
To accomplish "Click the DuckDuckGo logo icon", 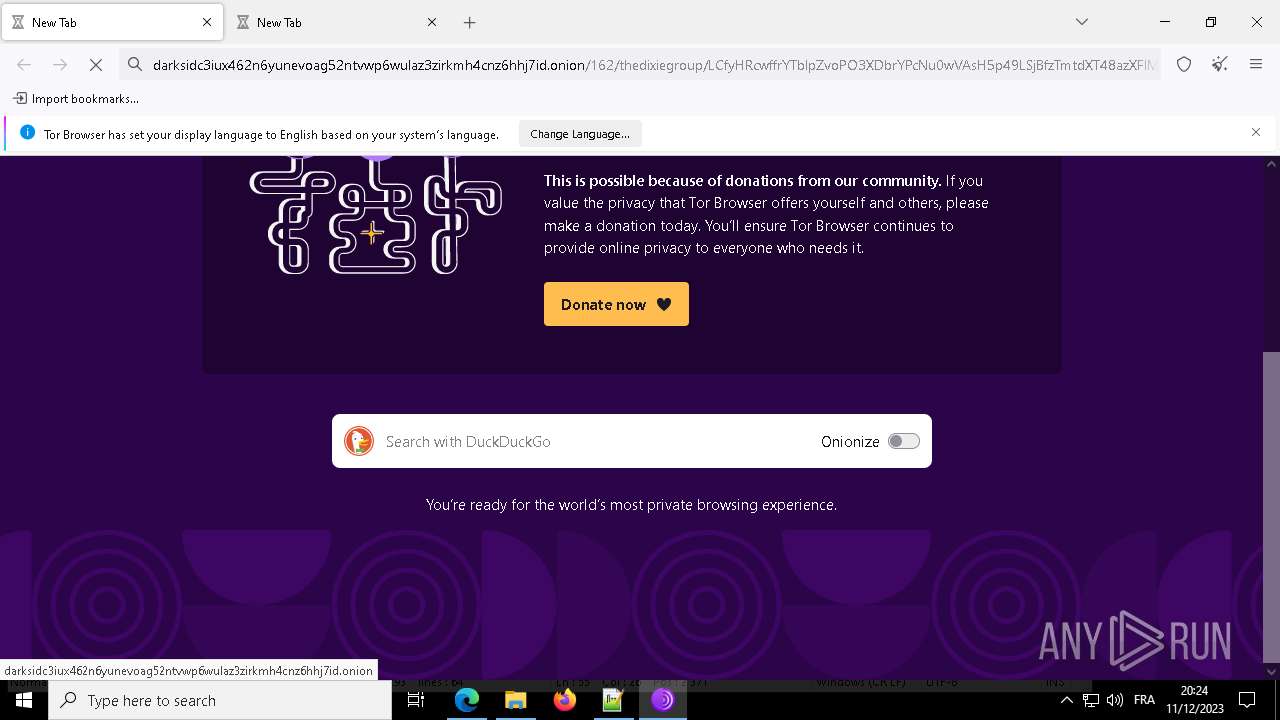I will (359, 441).
